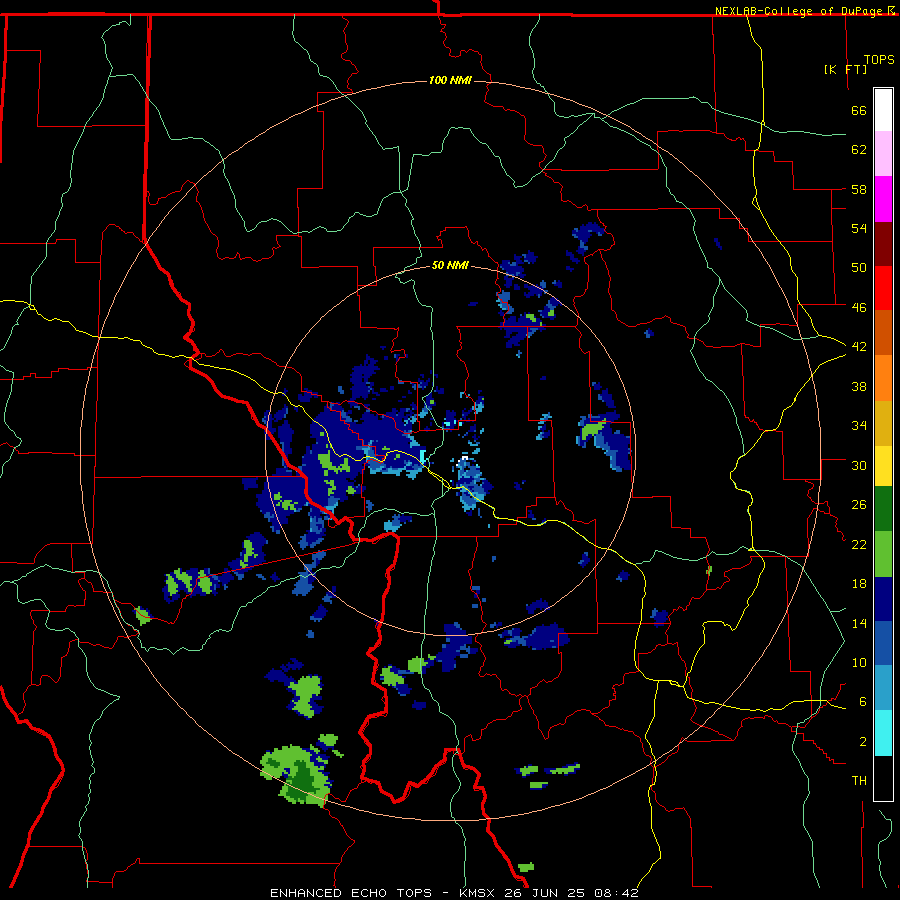This screenshot has width=900, height=900.
Task: Click the '100 NMI' range ring label
Action: click(x=450, y=80)
